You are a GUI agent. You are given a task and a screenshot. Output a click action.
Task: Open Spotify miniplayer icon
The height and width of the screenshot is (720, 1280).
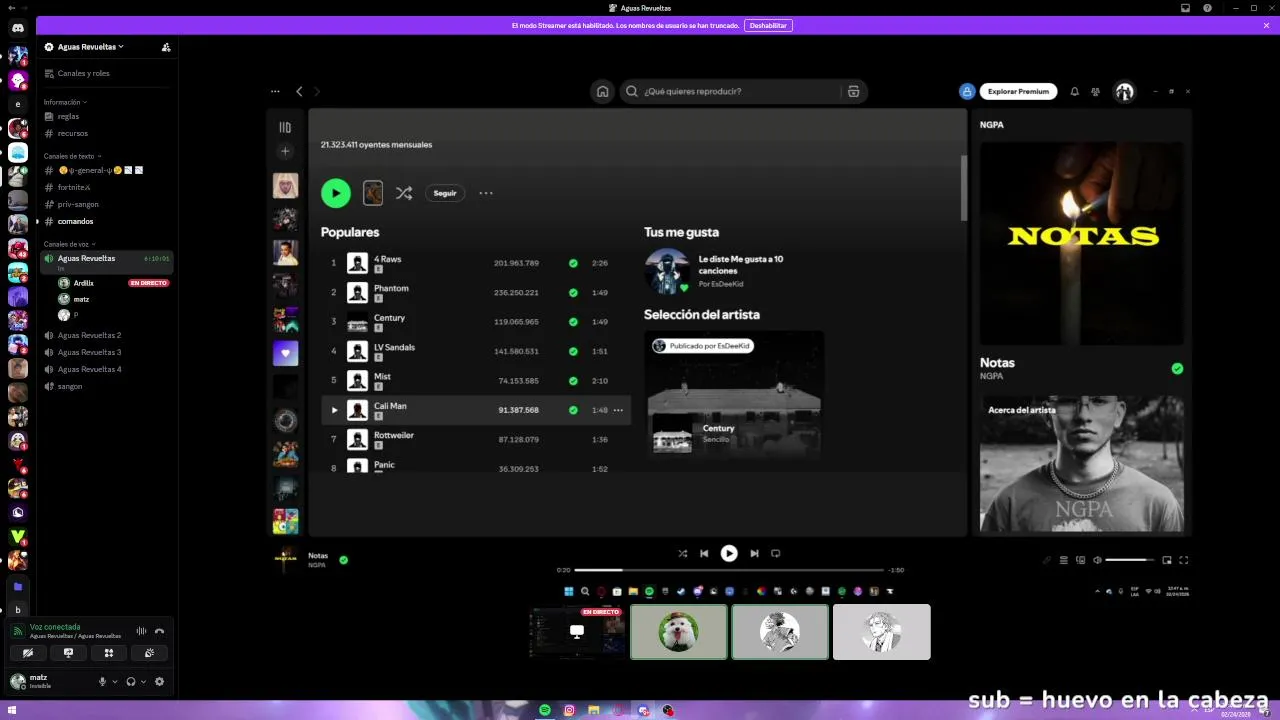(1167, 560)
